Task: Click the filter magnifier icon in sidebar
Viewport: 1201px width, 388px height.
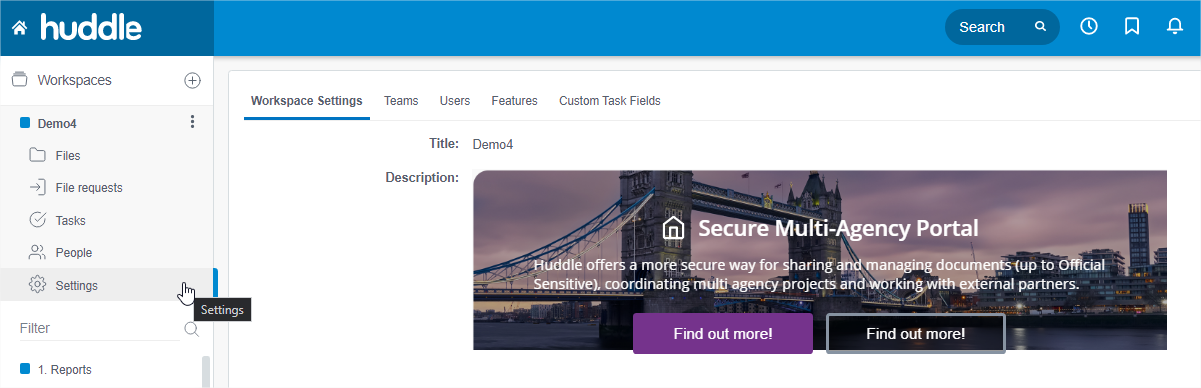Action: tap(192, 329)
